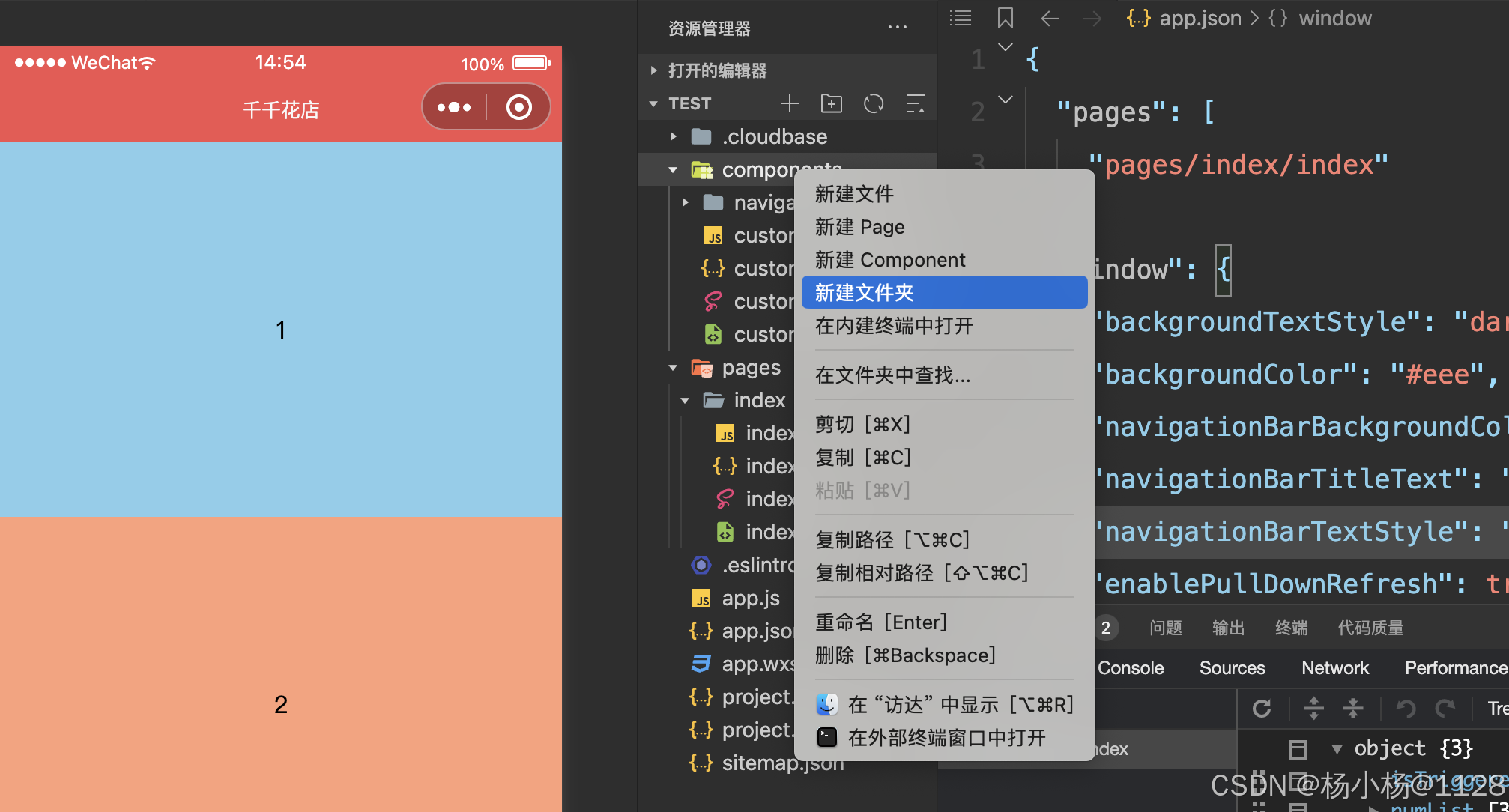Click the capsule close circle button

pyautogui.click(x=518, y=107)
